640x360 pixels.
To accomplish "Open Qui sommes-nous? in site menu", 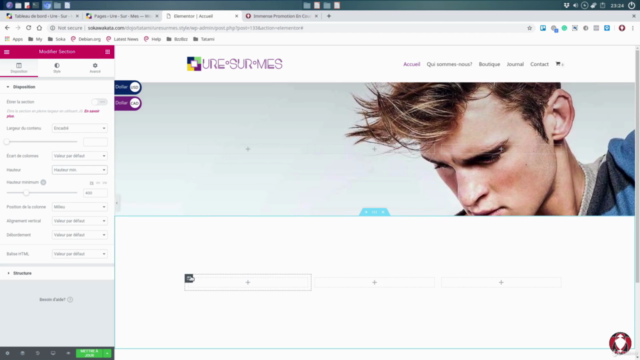I will 449,64.
